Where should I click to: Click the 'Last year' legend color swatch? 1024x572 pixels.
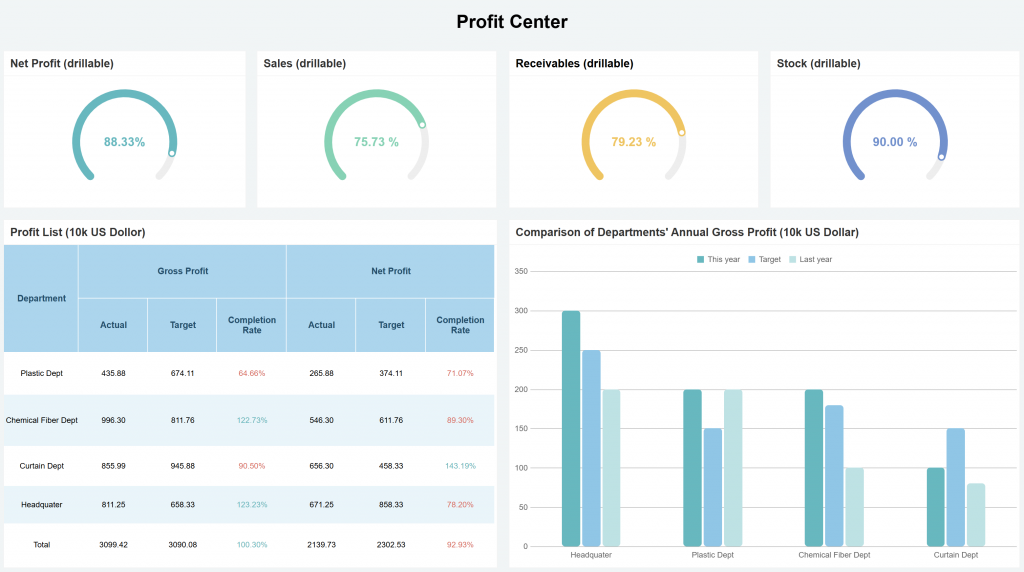[x=793, y=259]
